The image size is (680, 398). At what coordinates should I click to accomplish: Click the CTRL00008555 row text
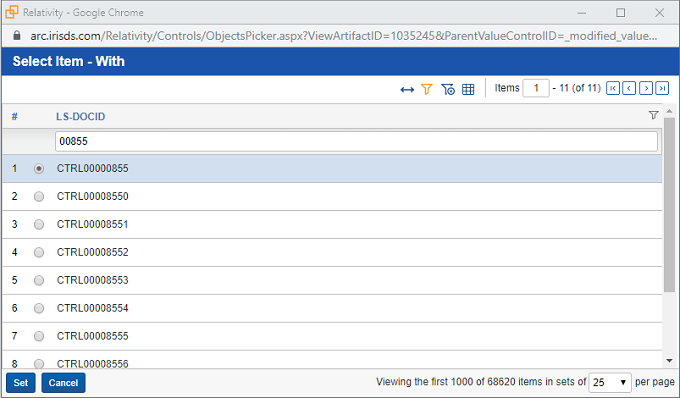(x=92, y=336)
